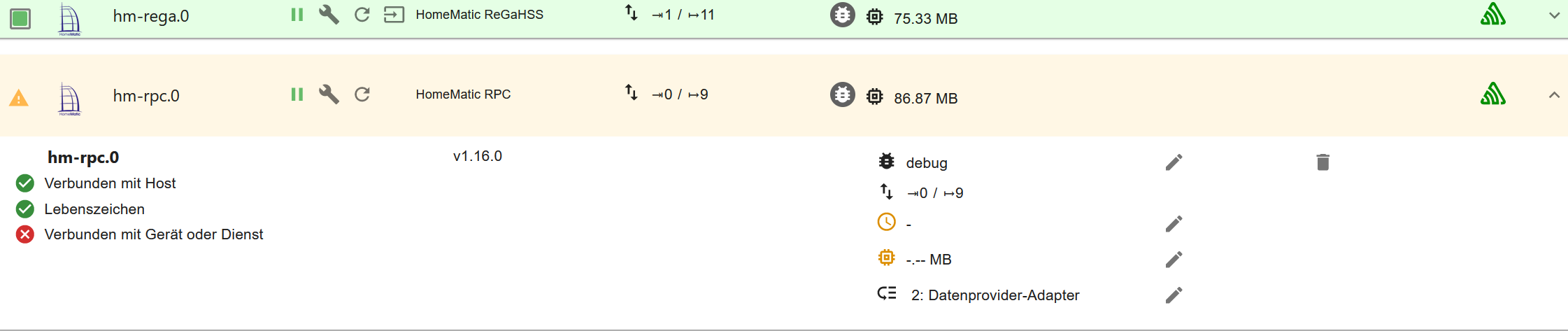
Task: Open HomeMatic ReGaHSS web link icon
Action: pyautogui.click(x=394, y=15)
